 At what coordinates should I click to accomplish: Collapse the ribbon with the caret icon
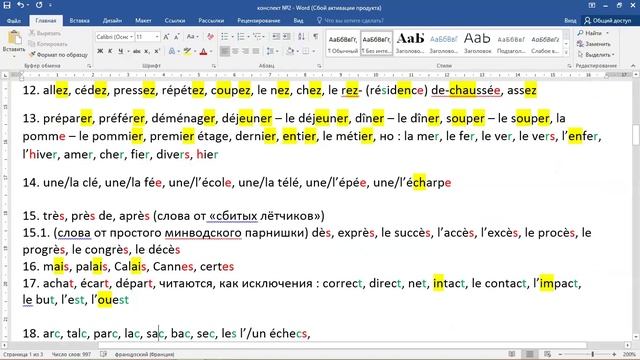point(633,66)
